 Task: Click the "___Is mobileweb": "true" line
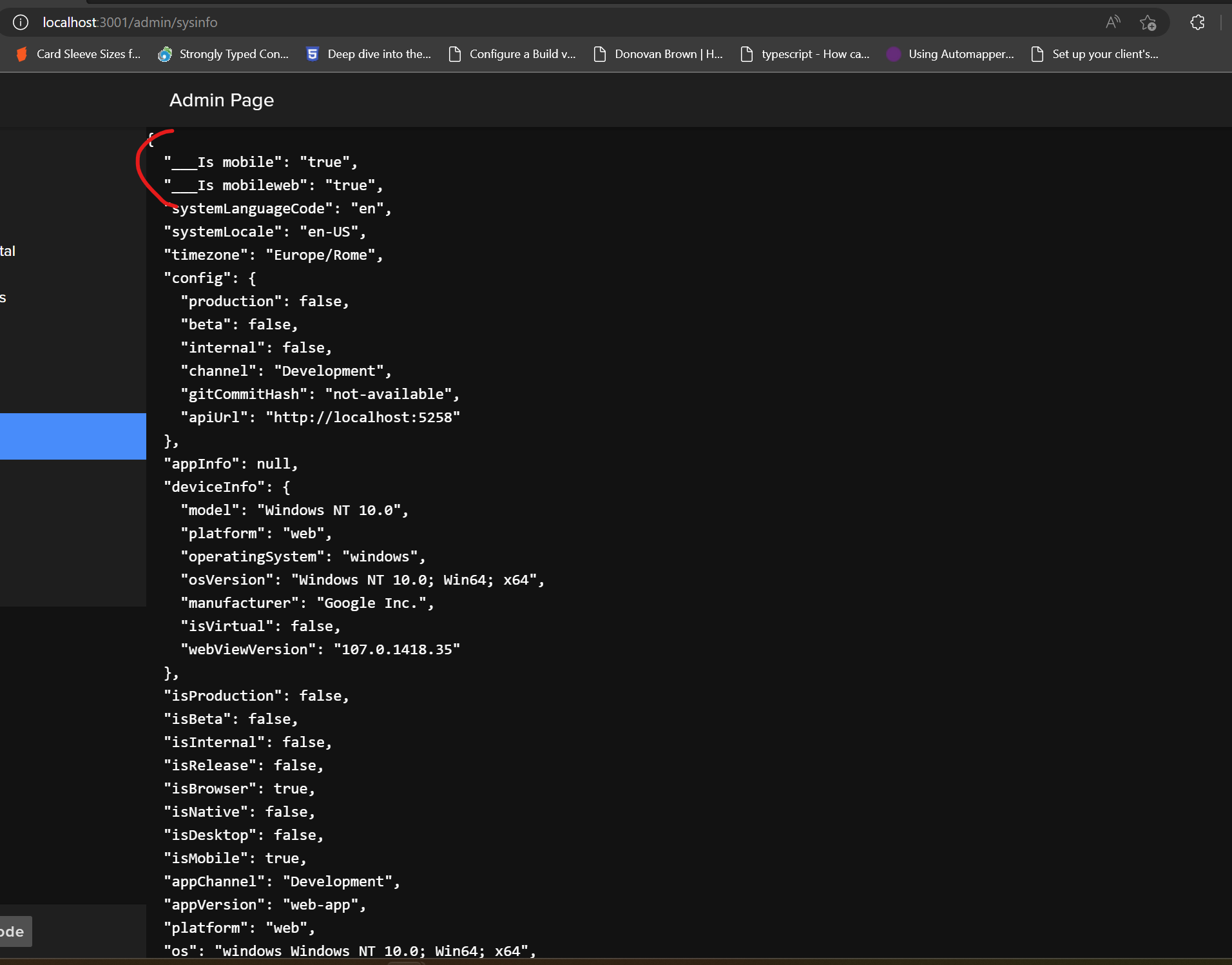(x=273, y=186)
